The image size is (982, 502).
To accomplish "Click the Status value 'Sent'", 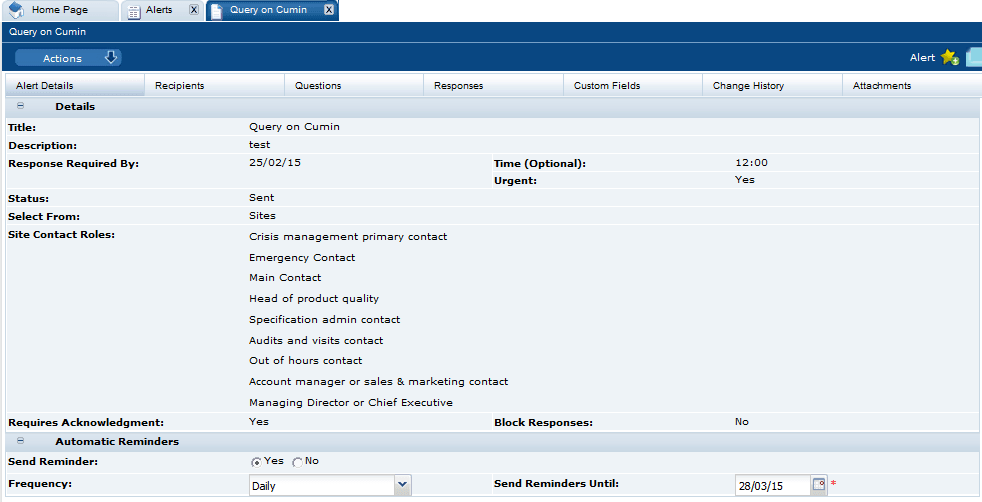I will (261, 197).
